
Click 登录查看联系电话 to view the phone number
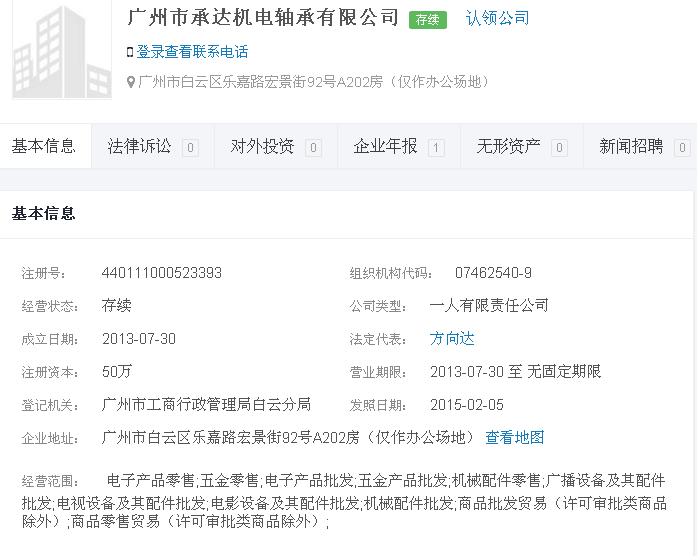(192, 52)
